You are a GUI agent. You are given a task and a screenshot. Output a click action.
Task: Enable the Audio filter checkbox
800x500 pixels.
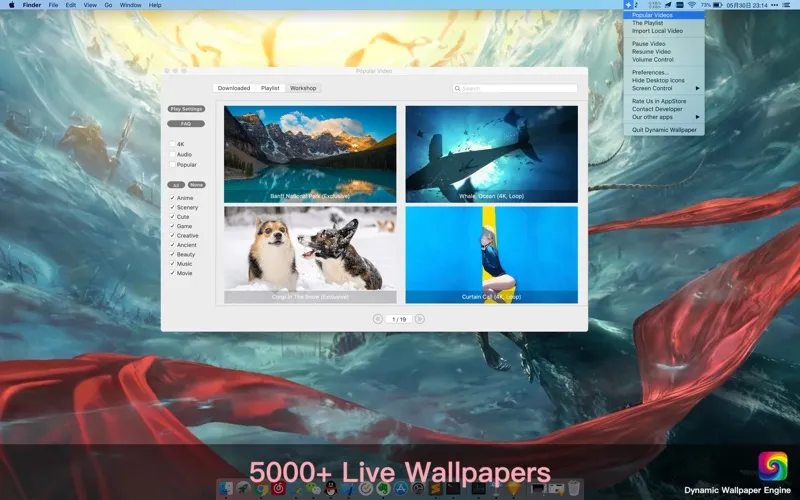172,154
